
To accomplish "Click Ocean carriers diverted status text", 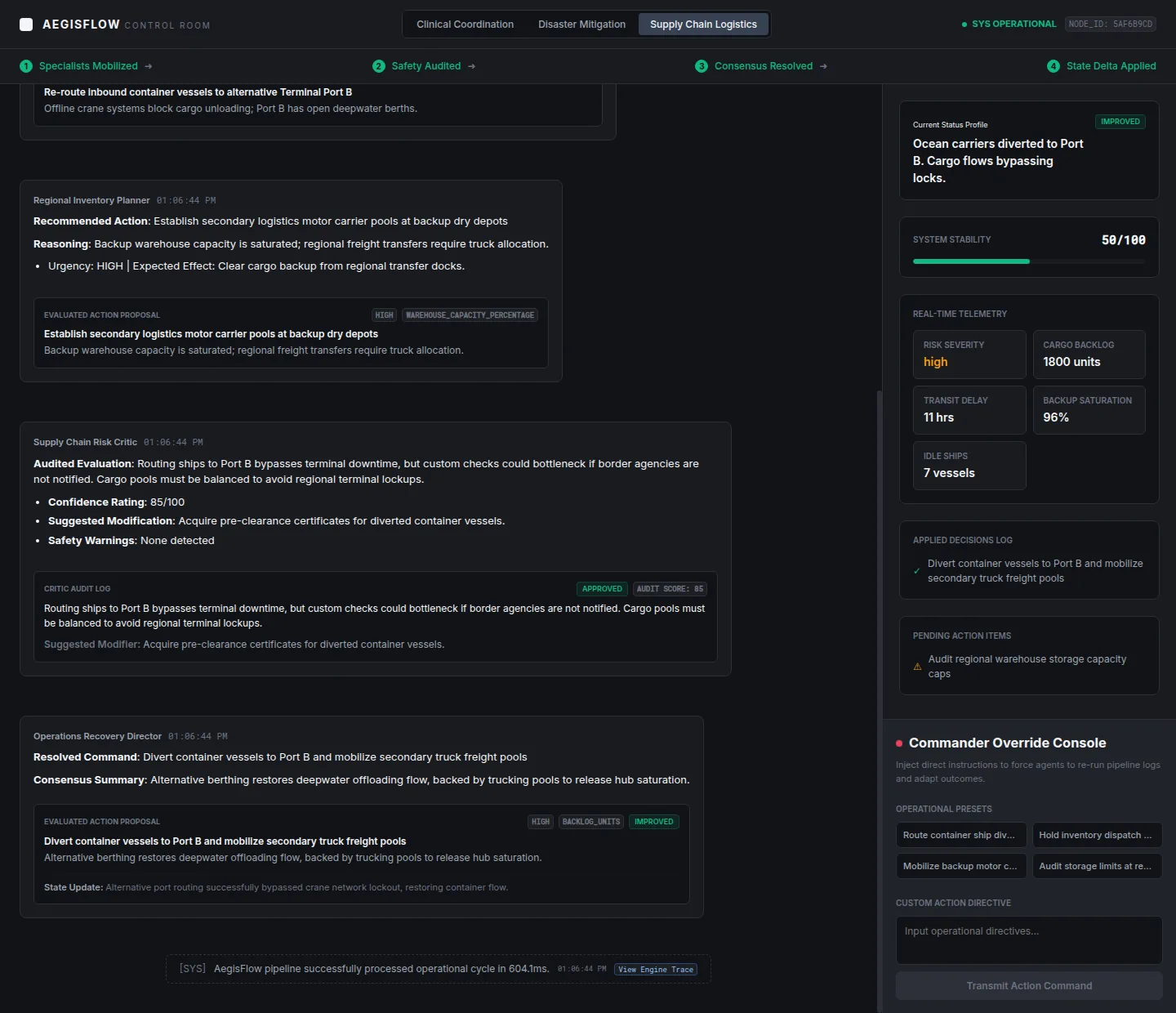I will [x=998, y=161].
